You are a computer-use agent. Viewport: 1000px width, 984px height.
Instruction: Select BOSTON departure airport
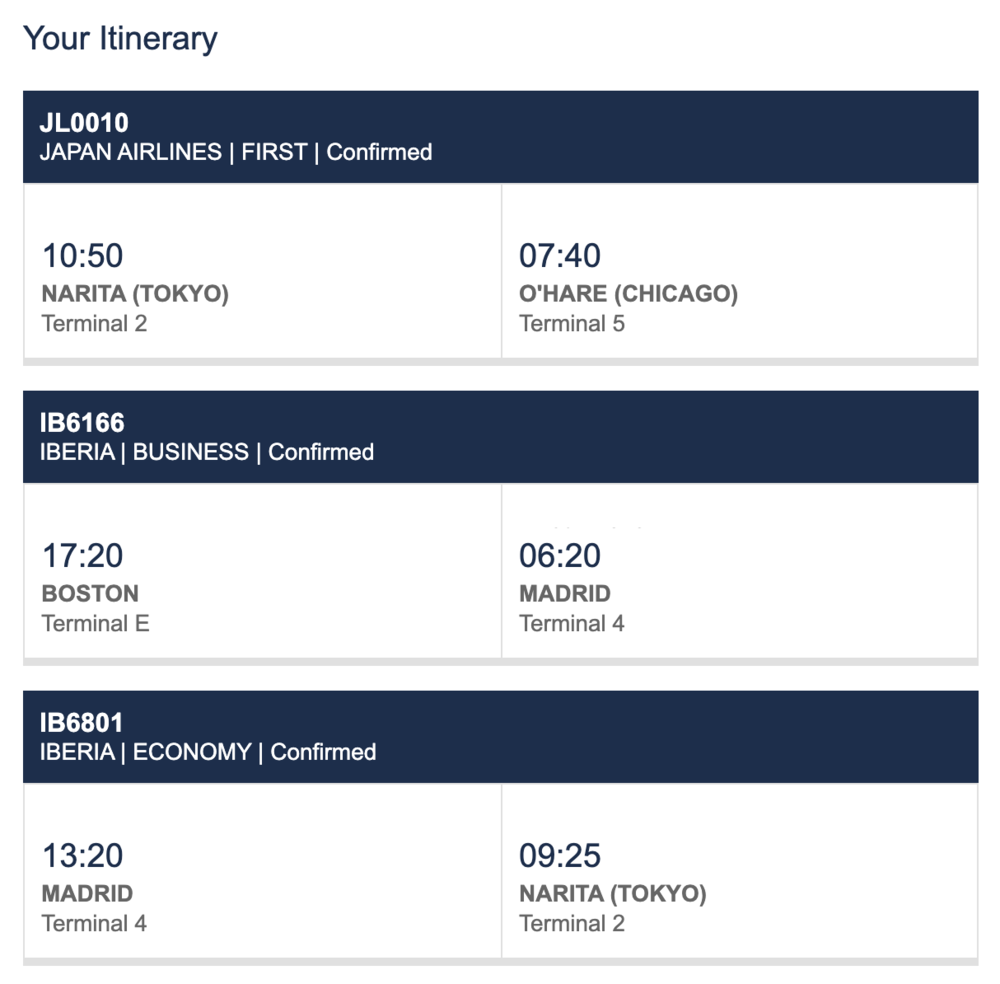pyautogui.click(x=90, y=593)
